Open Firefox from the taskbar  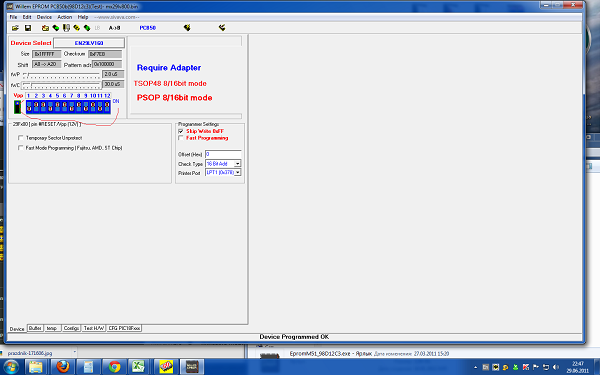tap(63, 367)
